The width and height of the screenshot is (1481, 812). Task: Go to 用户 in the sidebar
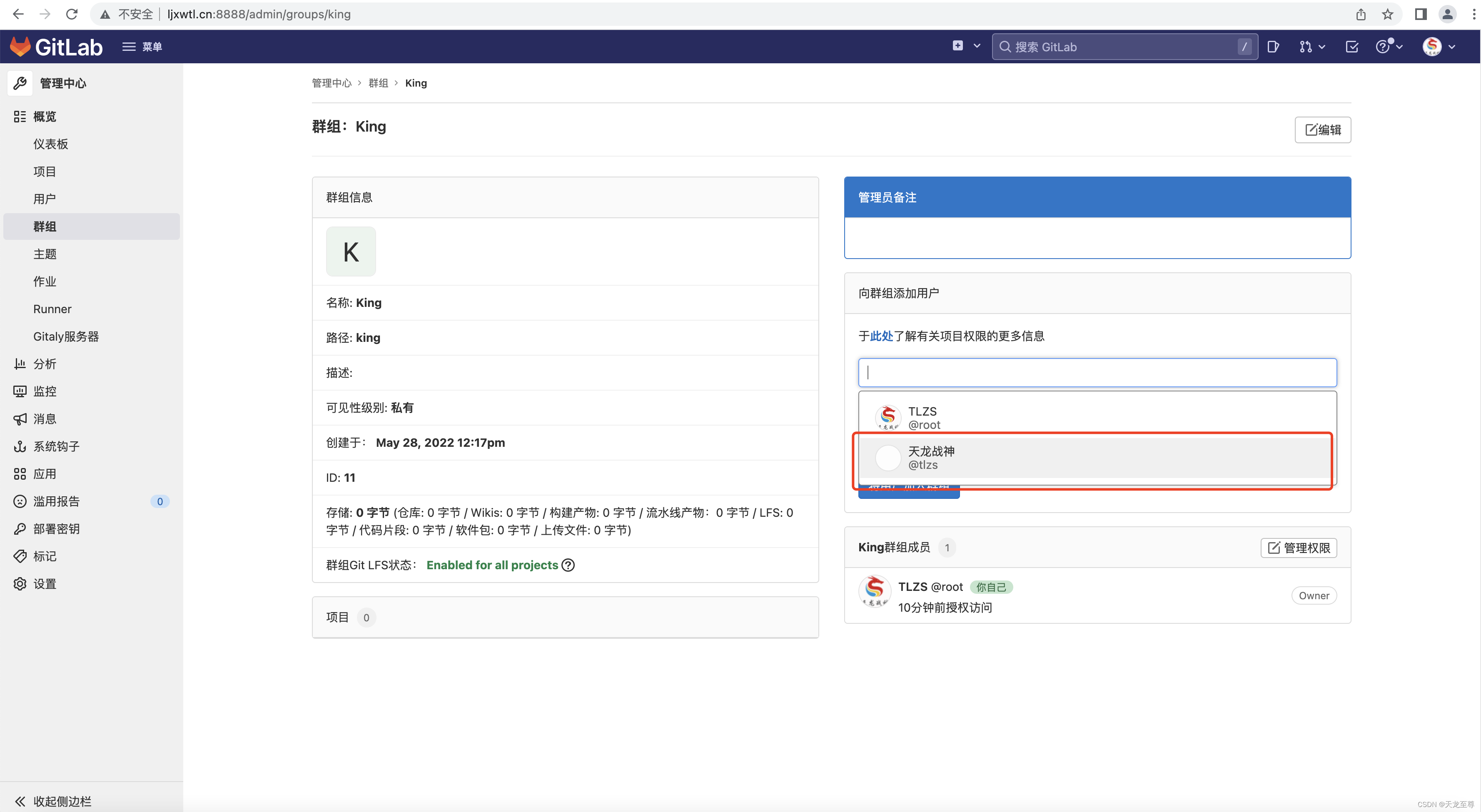point(45,199)
